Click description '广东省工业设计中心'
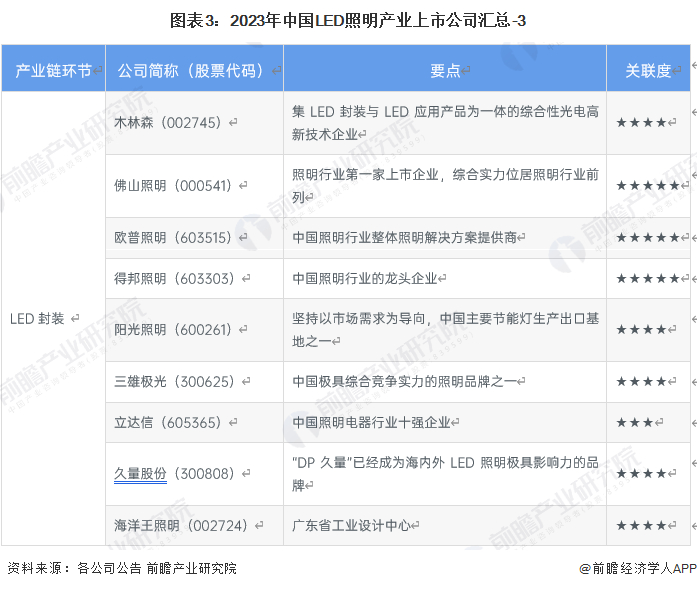 tap(352, 525)
